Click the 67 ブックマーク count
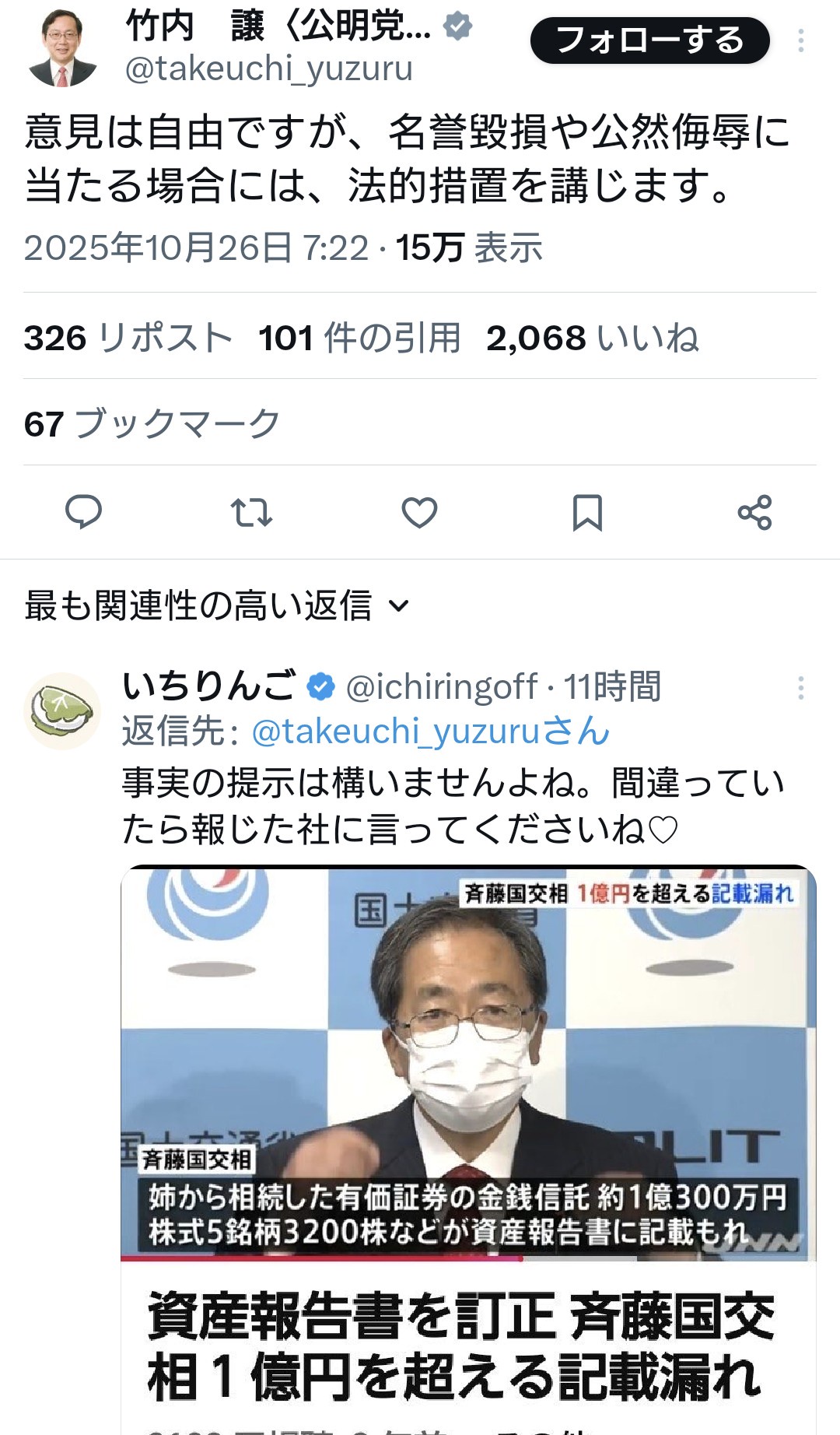The width and height of the screenshot is (840, 1435). (x=152, y=424)
